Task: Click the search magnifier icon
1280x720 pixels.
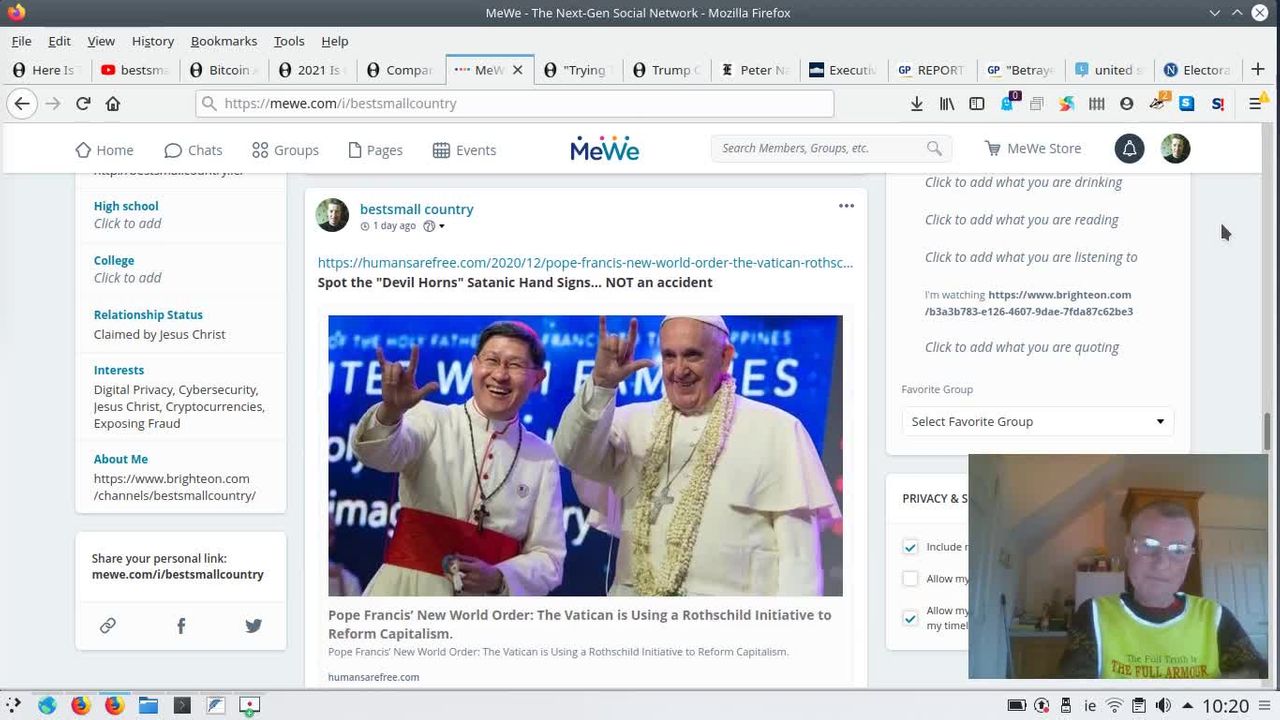Action: pyautogui.click(x=934, y=149)
